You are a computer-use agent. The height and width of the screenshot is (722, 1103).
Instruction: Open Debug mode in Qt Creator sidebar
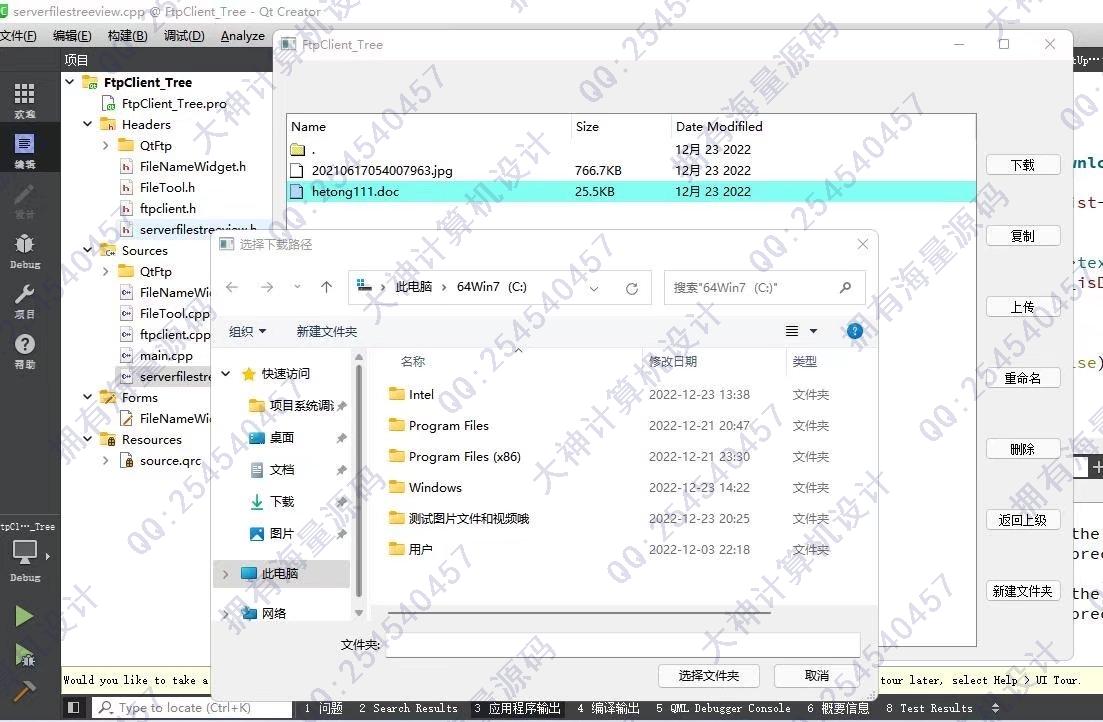pyautogui.click(x=25, y=251)
